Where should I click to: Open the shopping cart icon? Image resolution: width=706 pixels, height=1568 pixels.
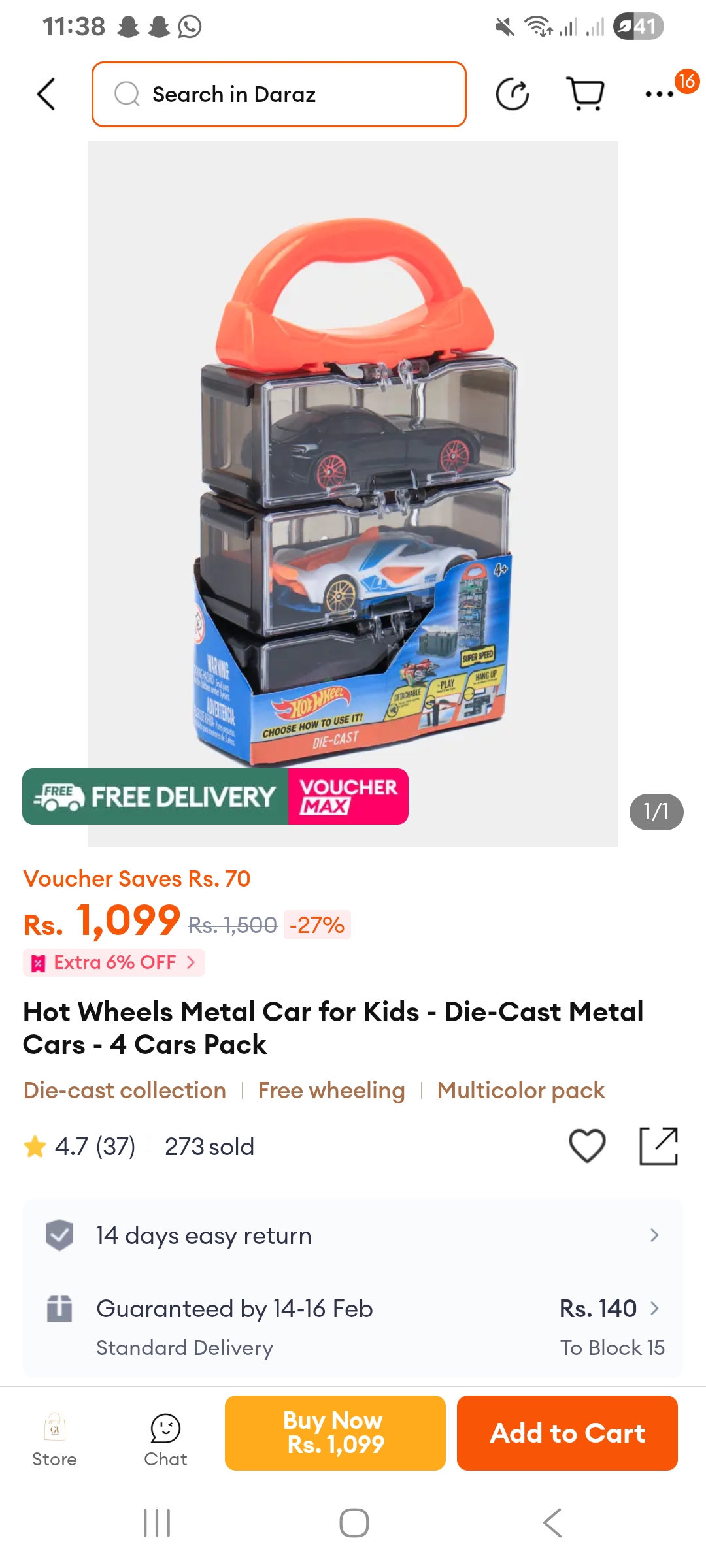pos(585,95)
